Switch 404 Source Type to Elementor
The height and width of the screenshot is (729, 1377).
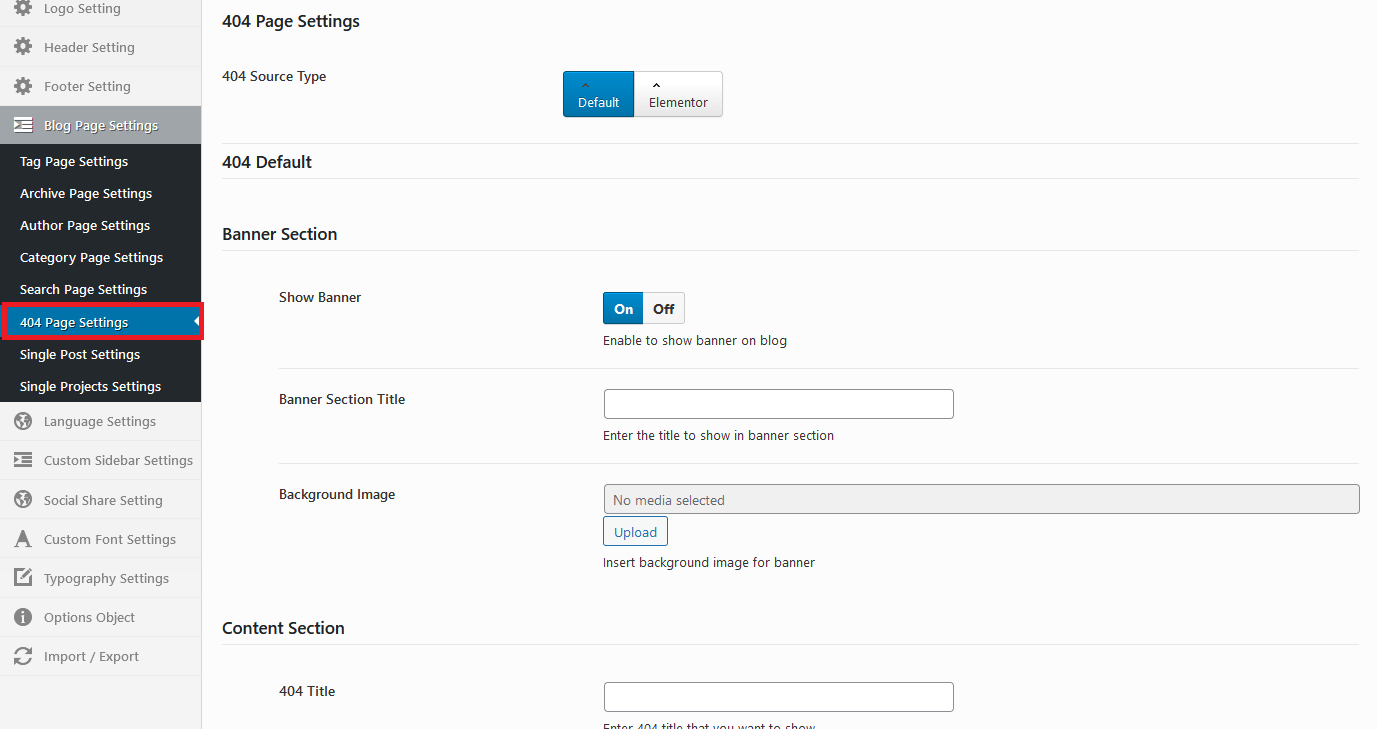(x=678, y=94)
